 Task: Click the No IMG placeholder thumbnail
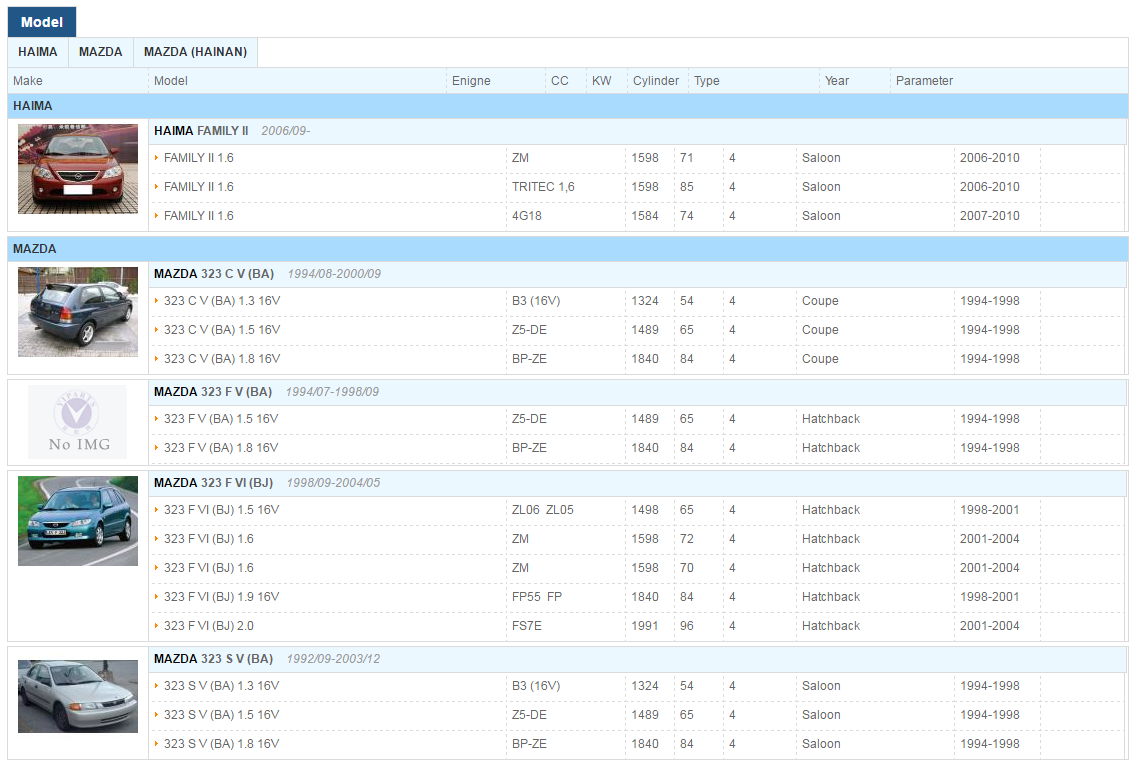[78, 422]
